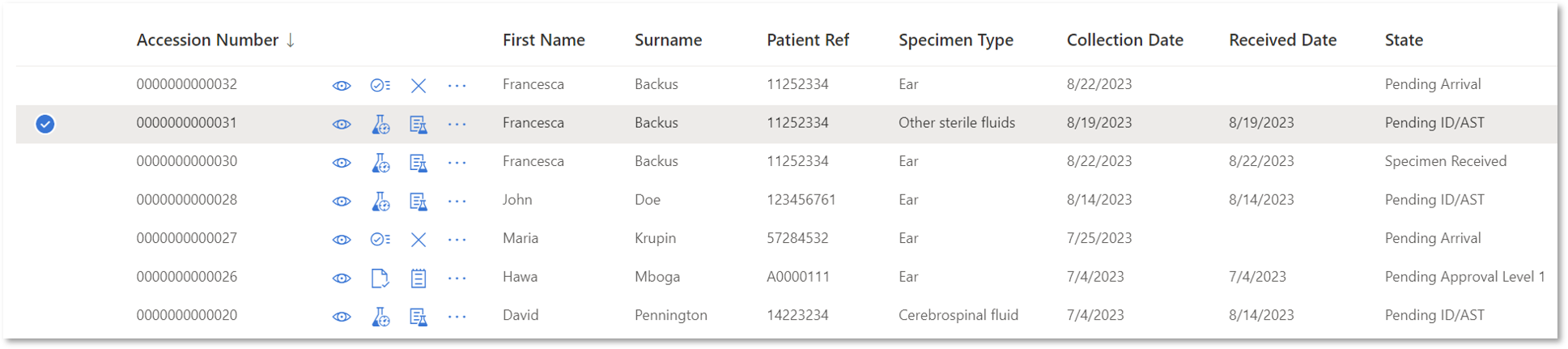This screenshot has width=1568, height=349.
Task: Open more options ellipsis for accession 0000000000031
Action: tap(457, 125)
